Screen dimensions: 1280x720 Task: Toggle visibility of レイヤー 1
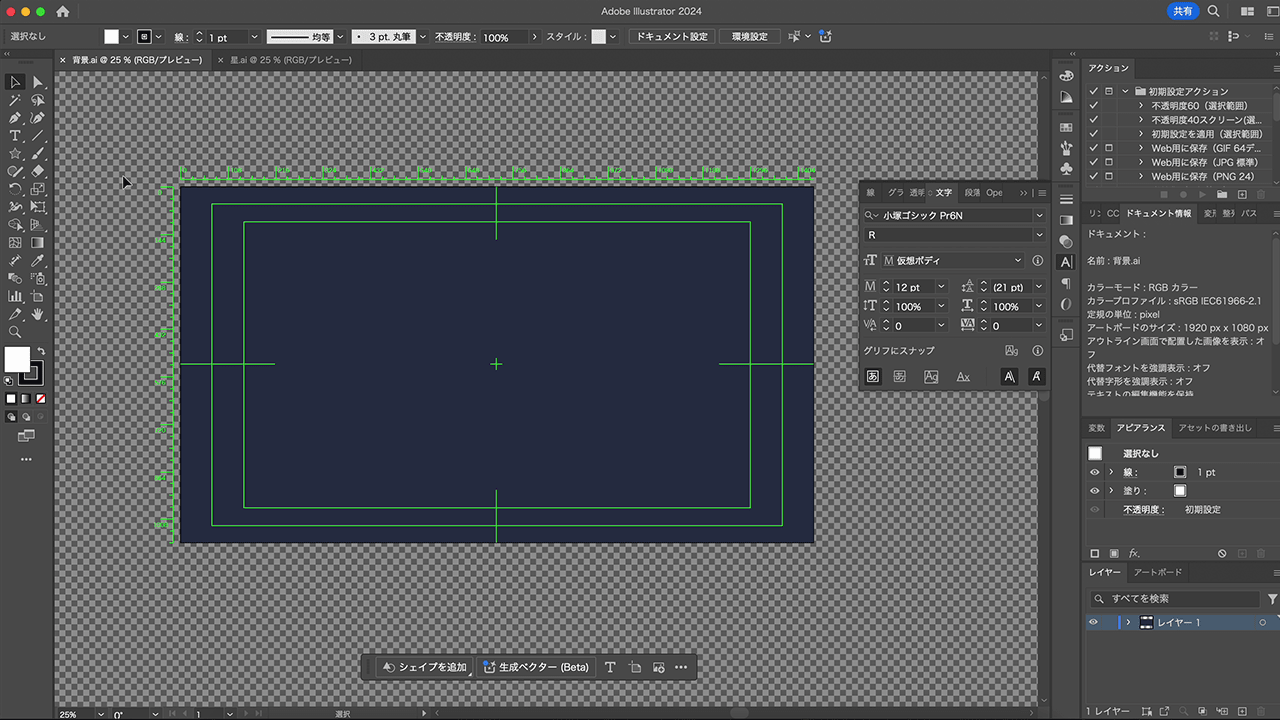(x=1093, y=622)
